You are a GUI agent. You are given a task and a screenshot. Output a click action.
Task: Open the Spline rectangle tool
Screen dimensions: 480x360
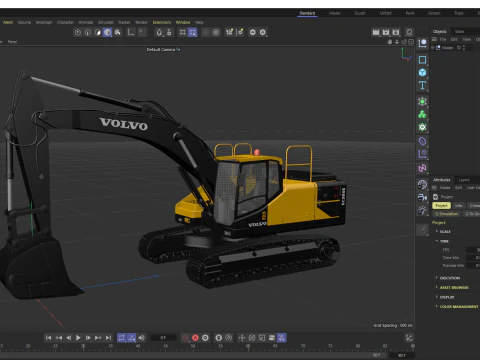click(422, 60)
